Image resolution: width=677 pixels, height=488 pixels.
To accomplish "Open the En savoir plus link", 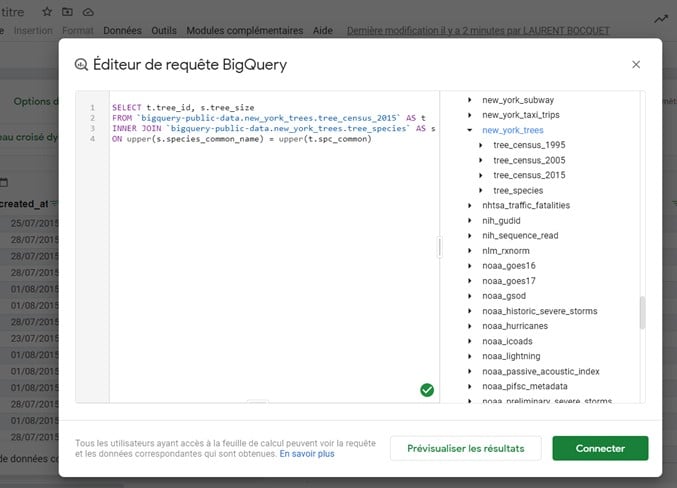I will 307,454.
